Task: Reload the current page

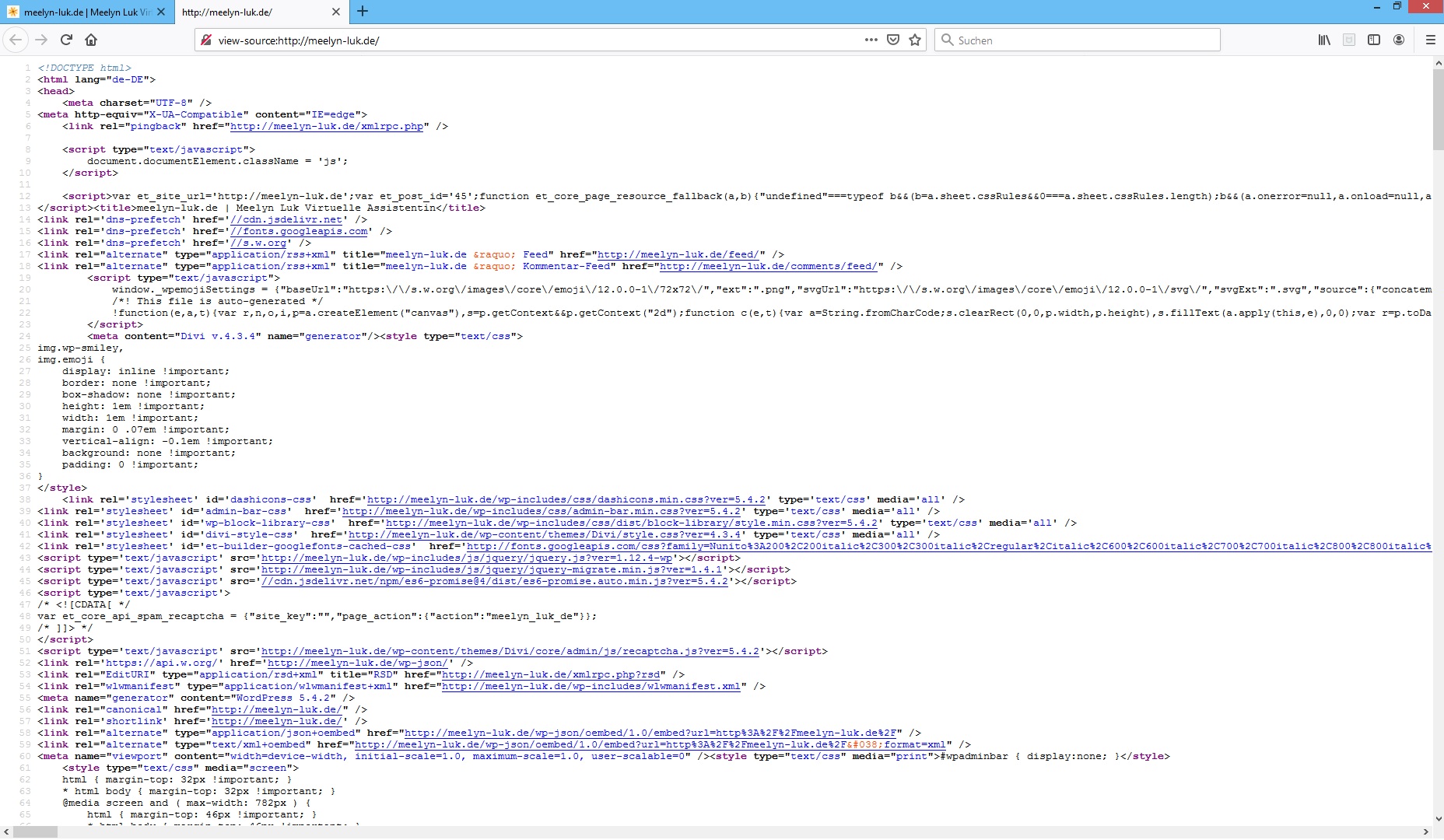Action: point(67,40)
